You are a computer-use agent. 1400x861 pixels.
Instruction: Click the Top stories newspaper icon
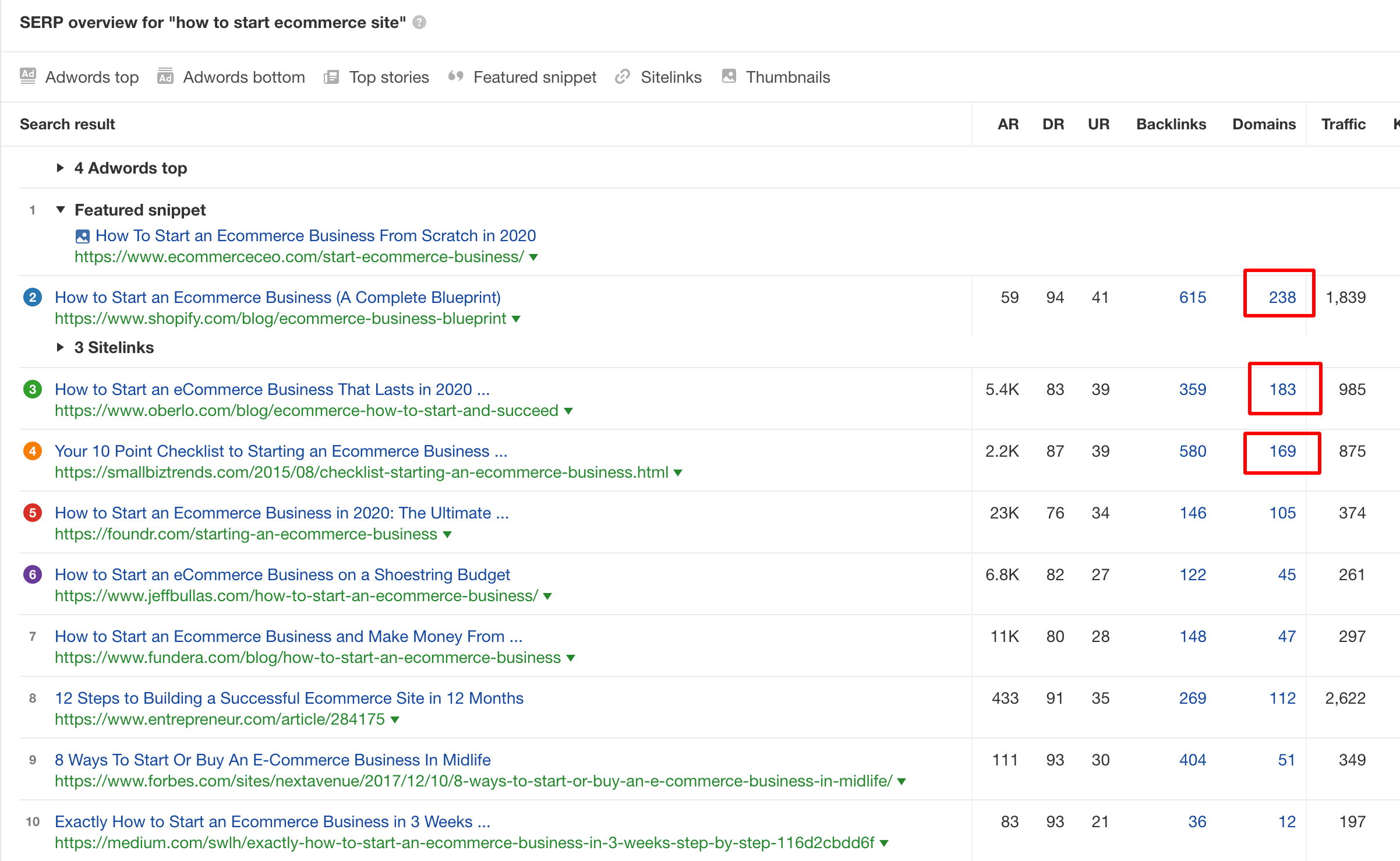331,77
